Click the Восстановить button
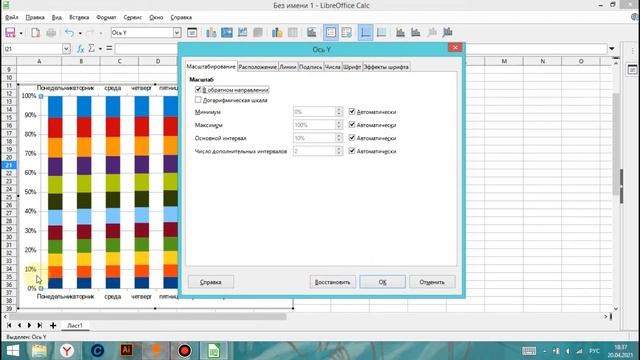Viewport: 640px width, 360px height. click(x=333, y=282)
